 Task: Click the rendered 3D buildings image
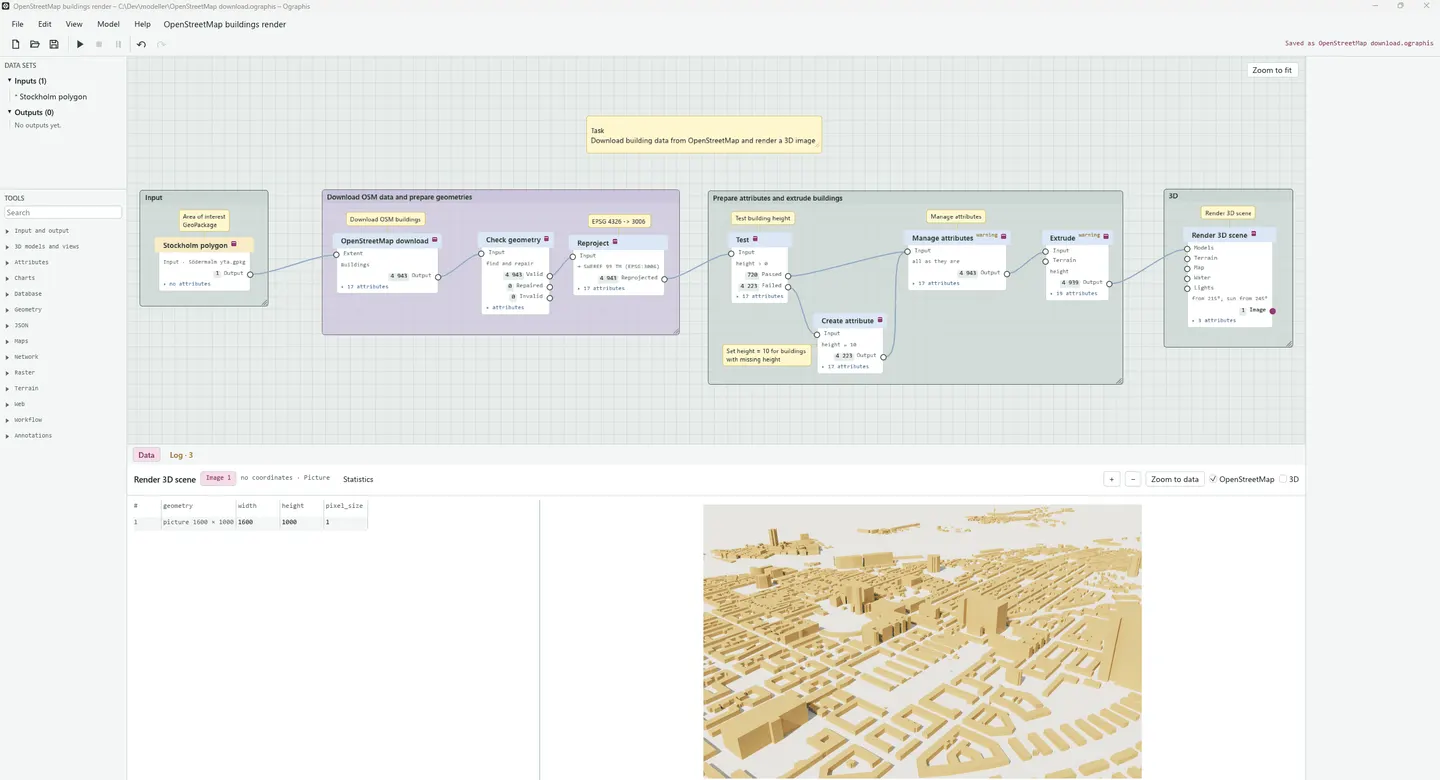[x=922, y=641]
